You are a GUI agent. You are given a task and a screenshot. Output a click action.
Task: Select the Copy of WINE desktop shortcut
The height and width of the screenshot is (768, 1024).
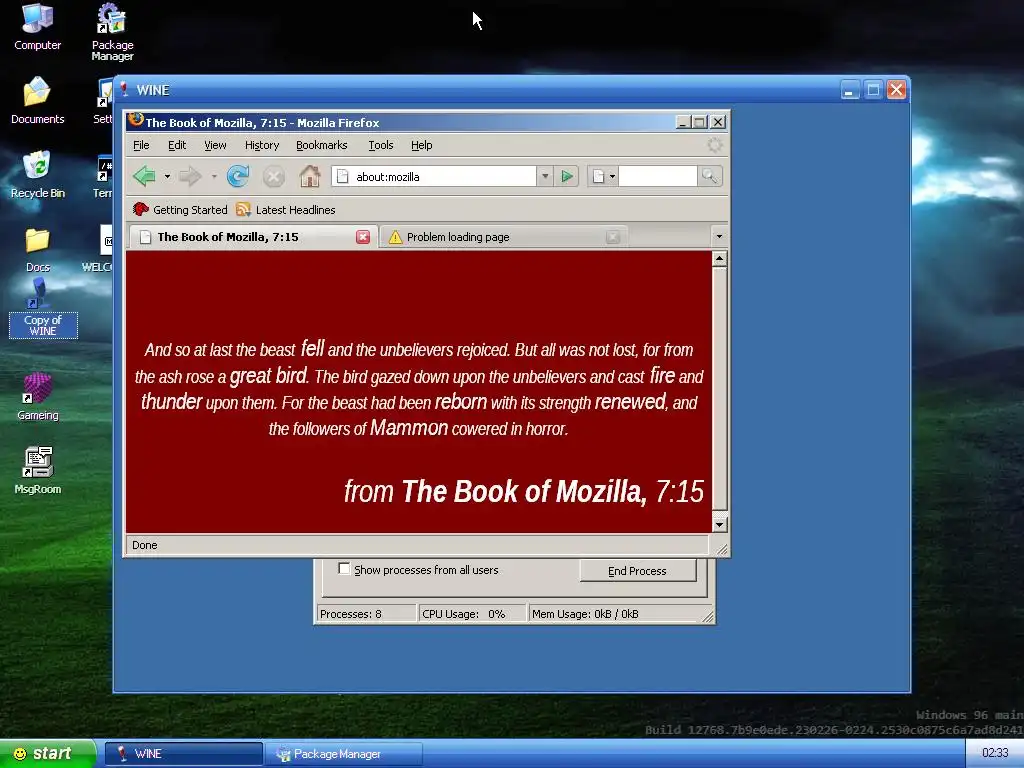tap(42, 309)
